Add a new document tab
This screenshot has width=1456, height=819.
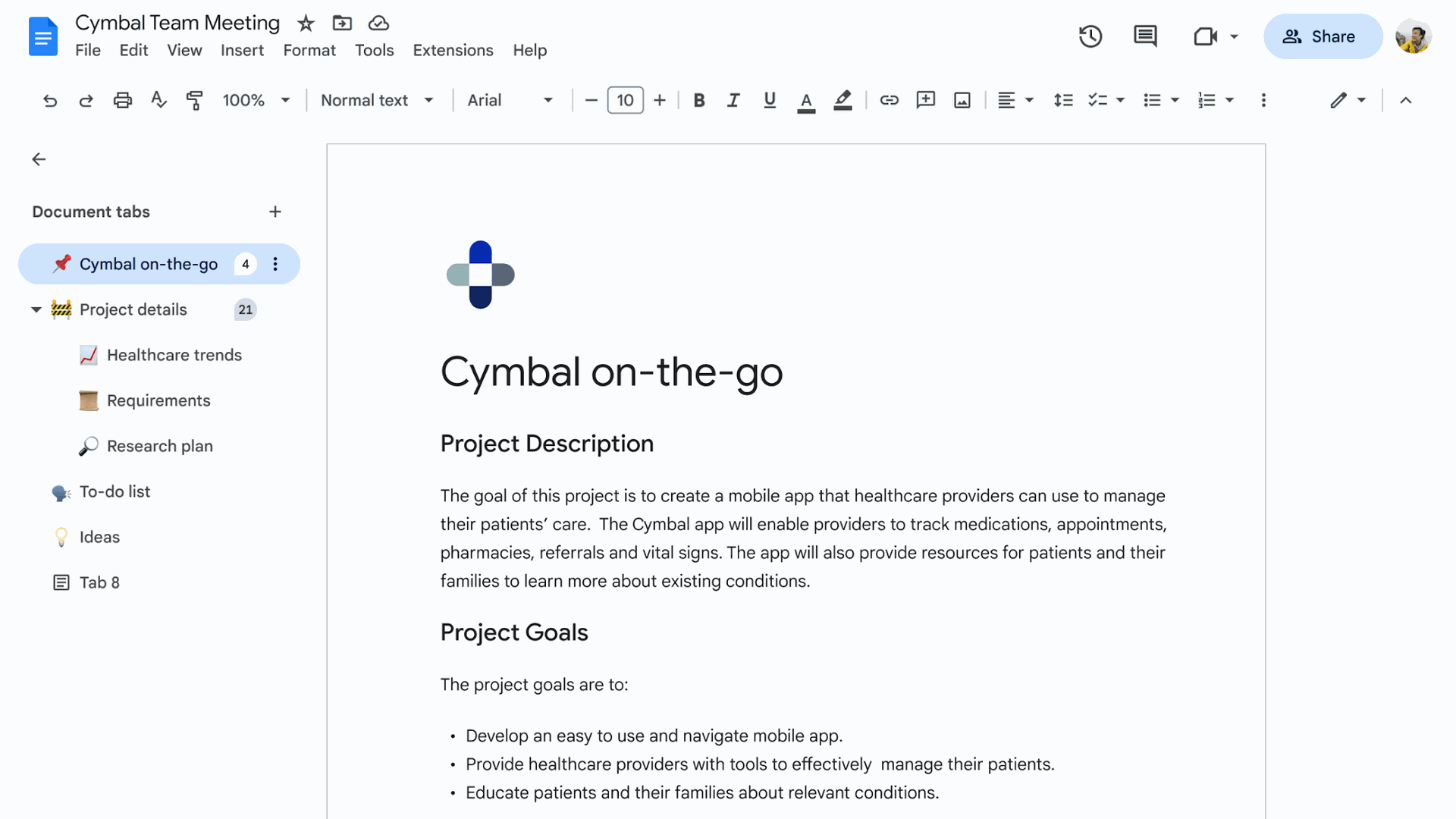[275, 212]
